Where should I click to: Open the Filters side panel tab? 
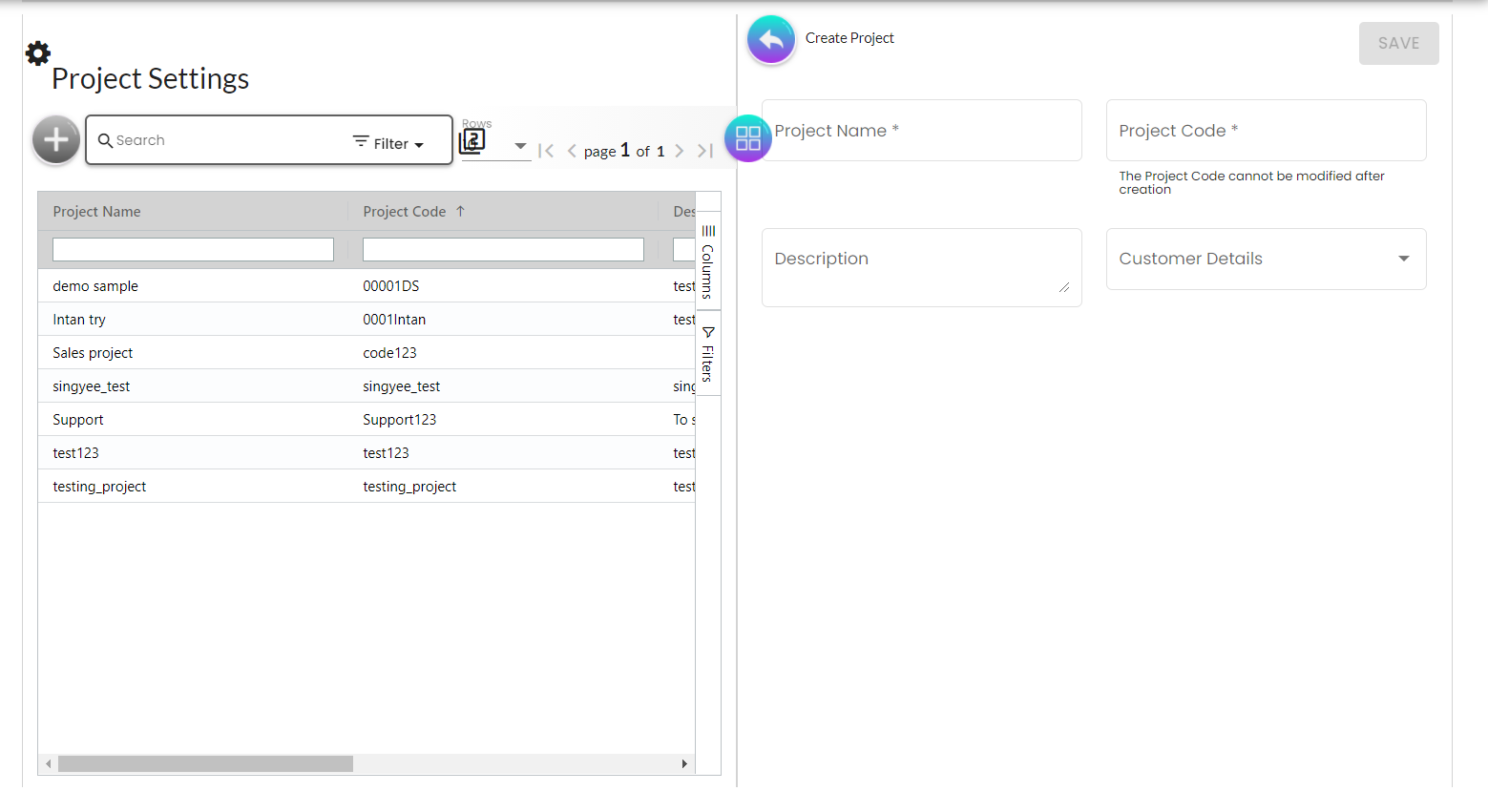(708, 353)
